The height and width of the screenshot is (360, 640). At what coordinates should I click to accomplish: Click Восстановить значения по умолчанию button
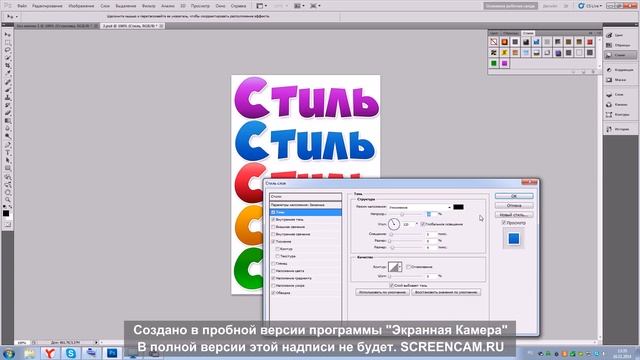[x=446, y=292]
